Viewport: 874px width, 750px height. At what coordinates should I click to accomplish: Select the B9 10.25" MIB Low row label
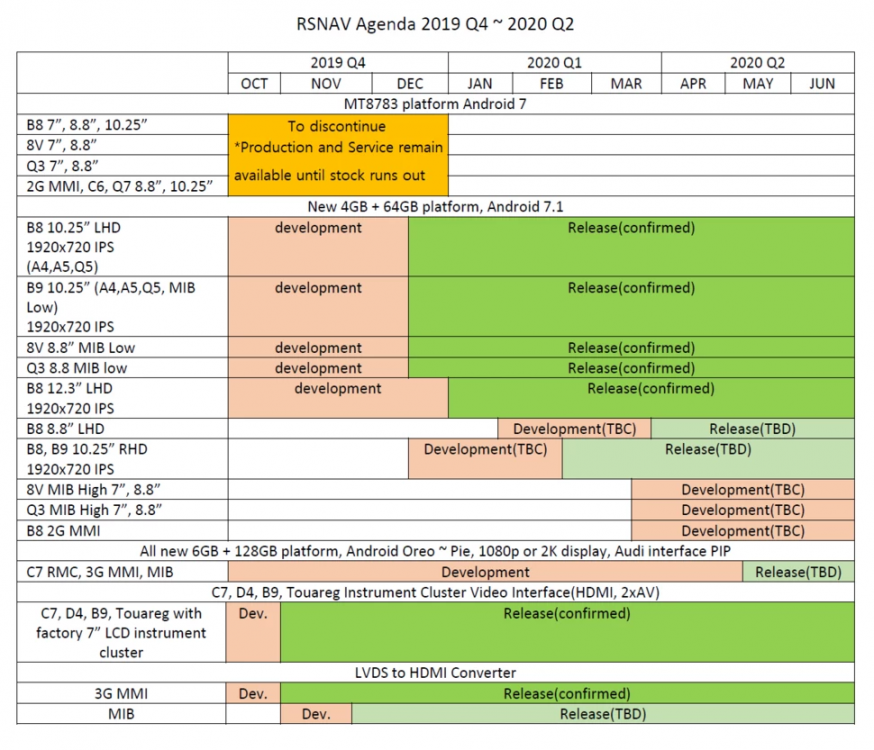tap(122, 307)
